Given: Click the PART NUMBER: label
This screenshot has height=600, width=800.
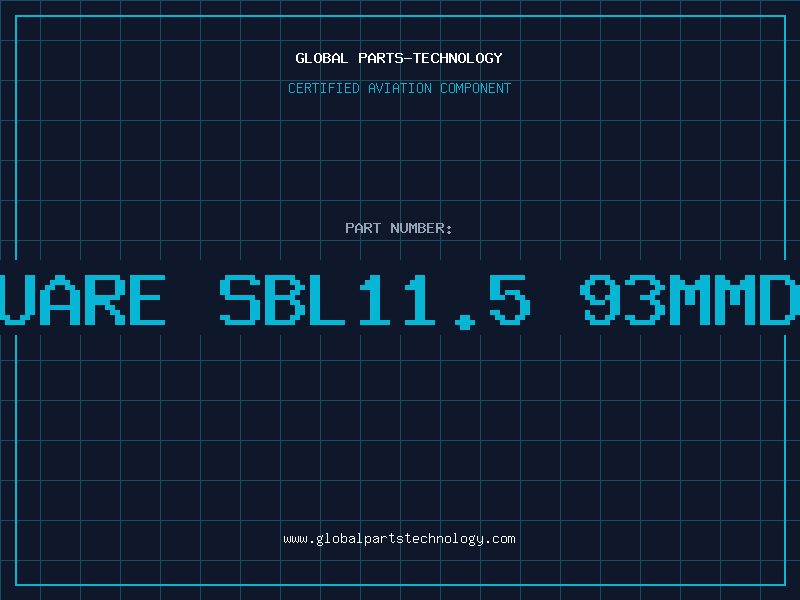Looking at the screenshot, I should [x=399, y=228].
